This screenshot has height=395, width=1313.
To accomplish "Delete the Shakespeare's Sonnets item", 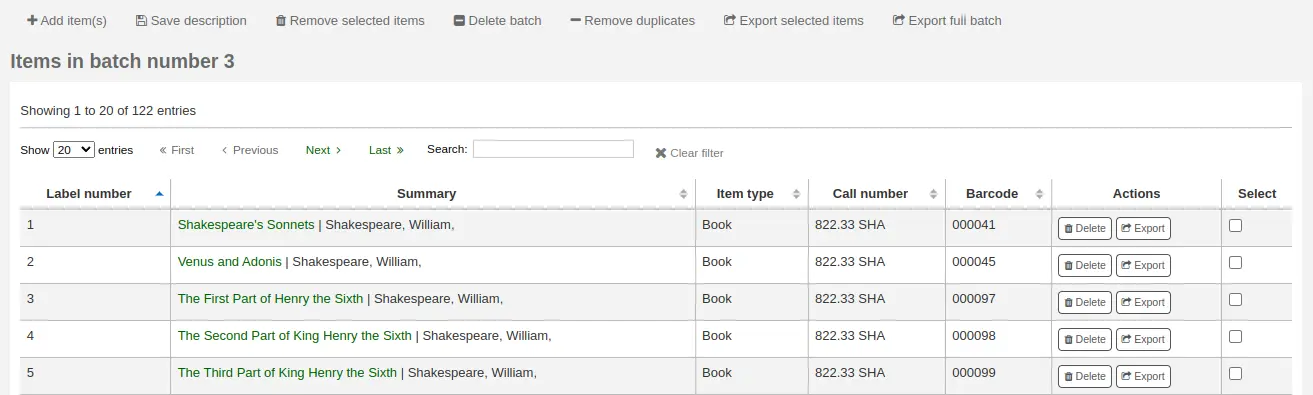I will pos(1085,229).
